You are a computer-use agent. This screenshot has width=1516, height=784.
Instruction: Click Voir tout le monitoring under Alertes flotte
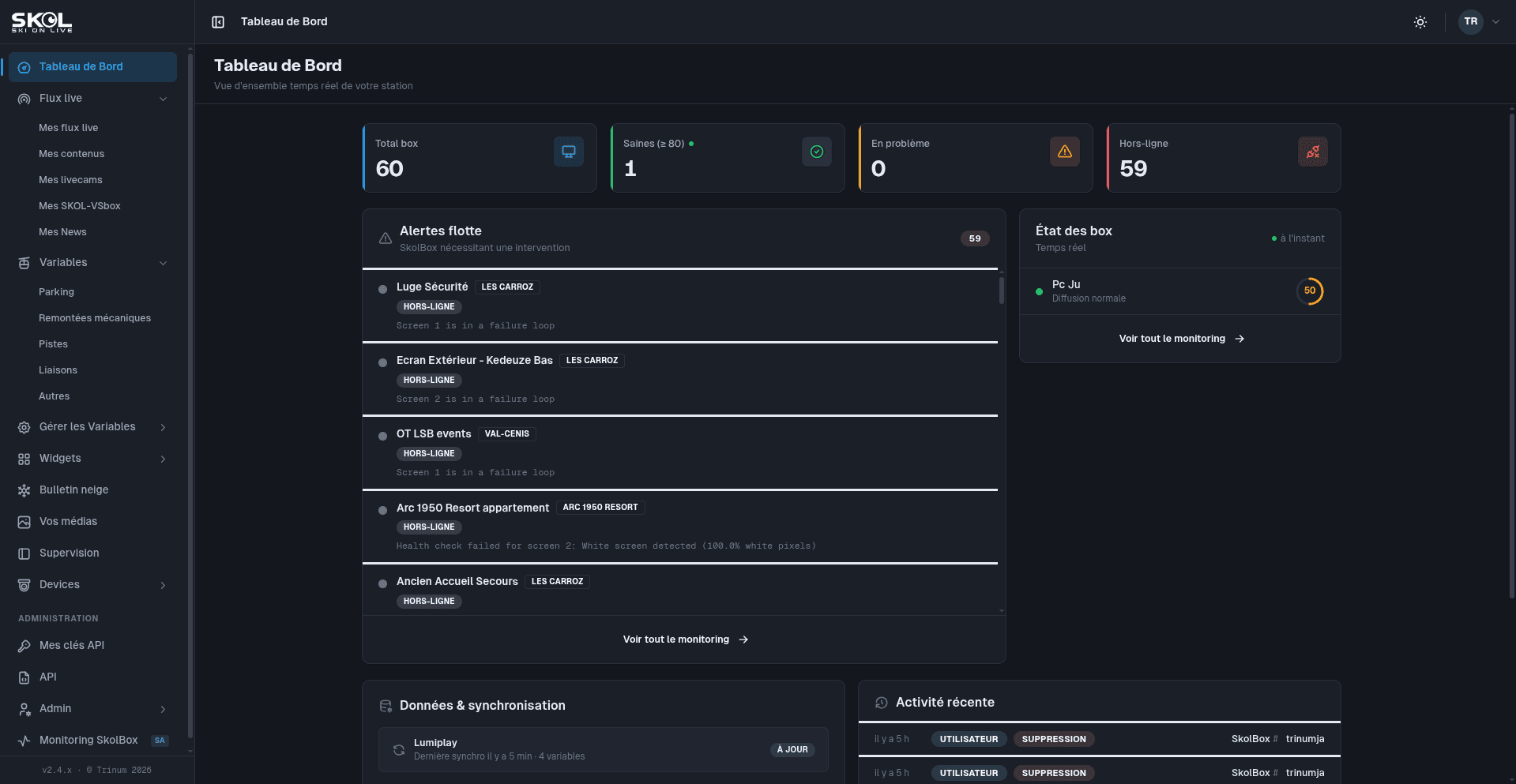pos(685,640)
